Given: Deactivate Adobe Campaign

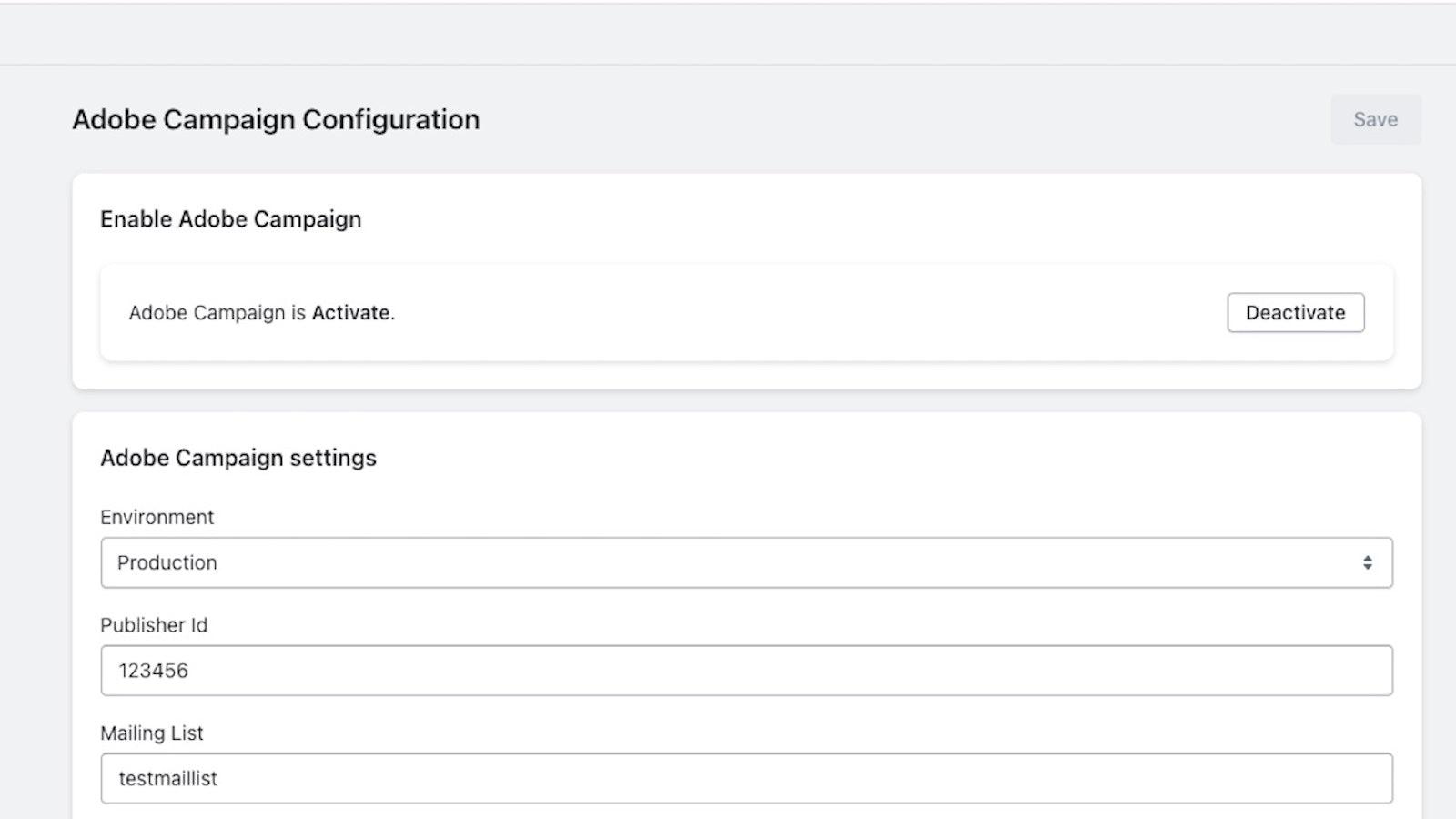Looking at the screenshot, I should pos(1295,312).
